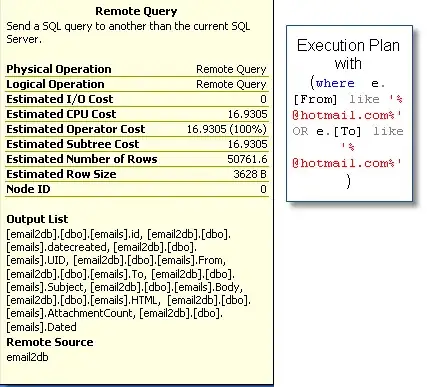Click the row count value 50761.6
Image resolution: width=427 pixels, height=387 pixels.
[x=247, y=159]
